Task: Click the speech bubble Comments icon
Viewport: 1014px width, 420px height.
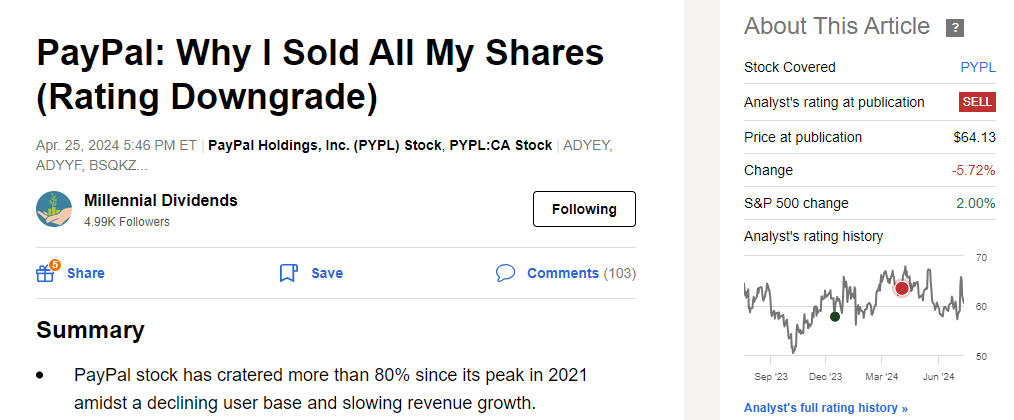Action: (505, 273)
